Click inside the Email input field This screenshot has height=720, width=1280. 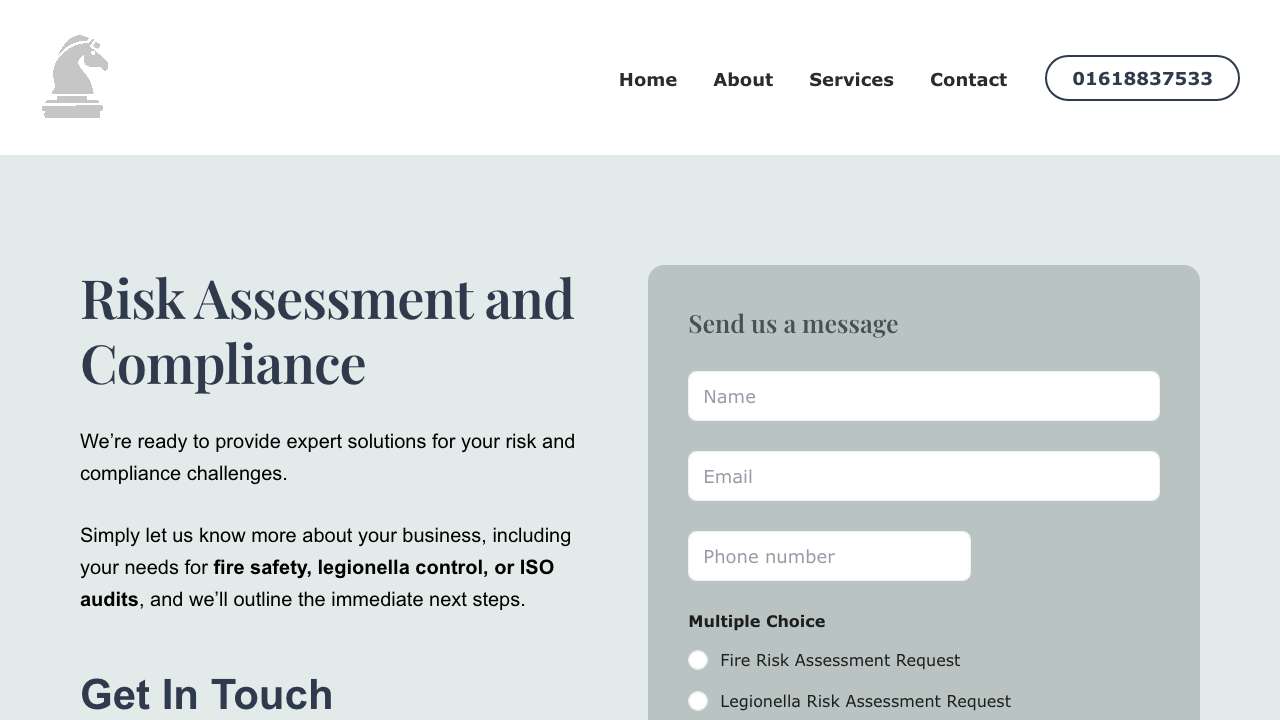[x=923, y=476]
